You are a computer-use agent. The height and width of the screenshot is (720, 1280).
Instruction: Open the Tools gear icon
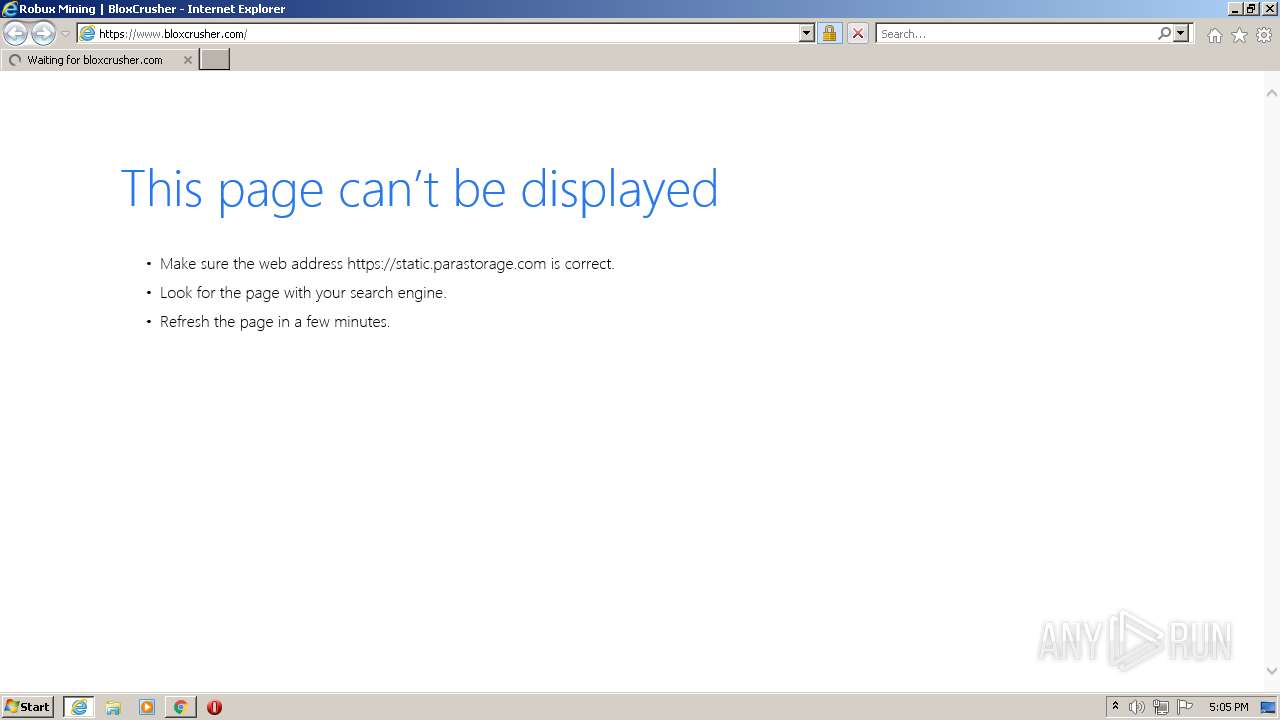[x=1264, y=35]
